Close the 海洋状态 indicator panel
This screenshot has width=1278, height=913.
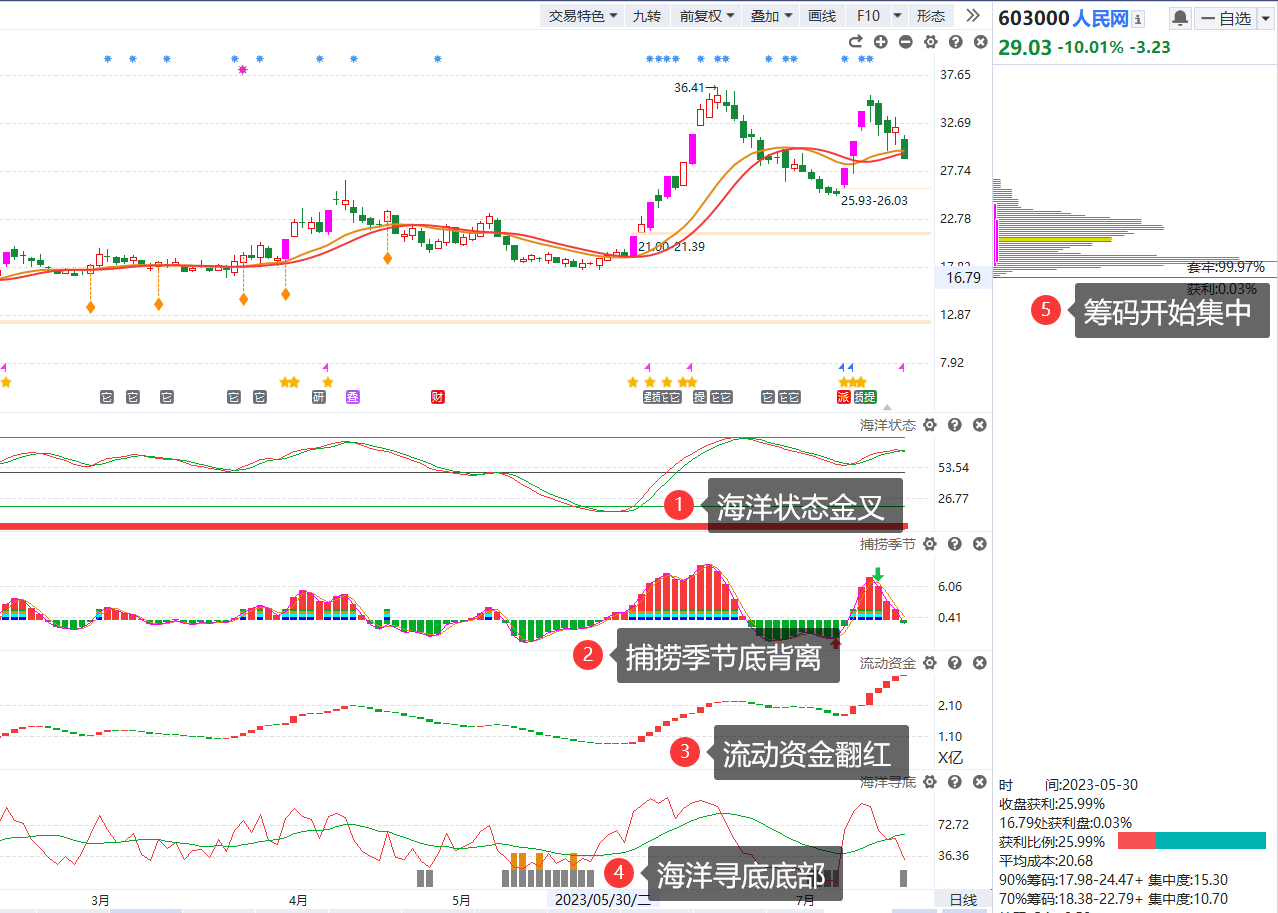point(980,425)
